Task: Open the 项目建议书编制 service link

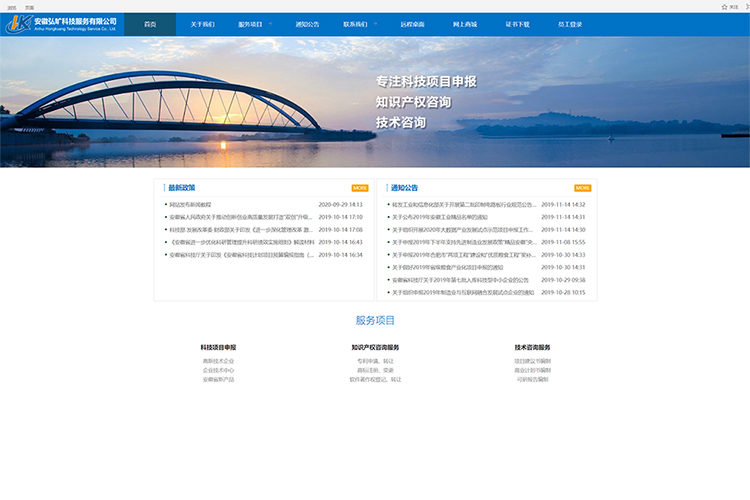Action: pos(532,360)
